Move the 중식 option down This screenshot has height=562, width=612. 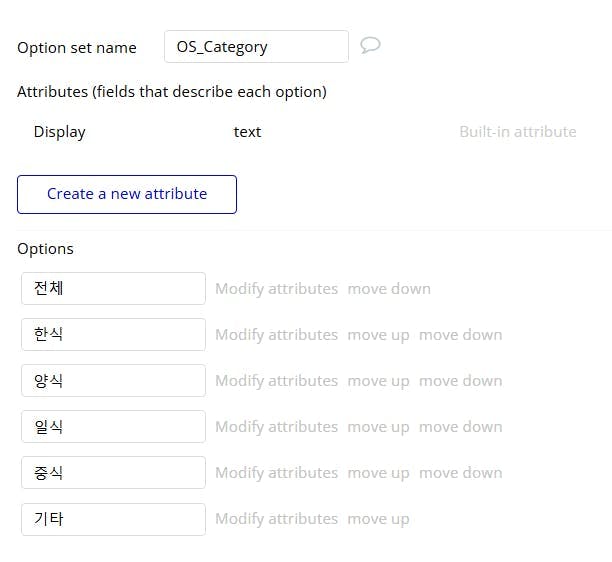click(460, 473)
